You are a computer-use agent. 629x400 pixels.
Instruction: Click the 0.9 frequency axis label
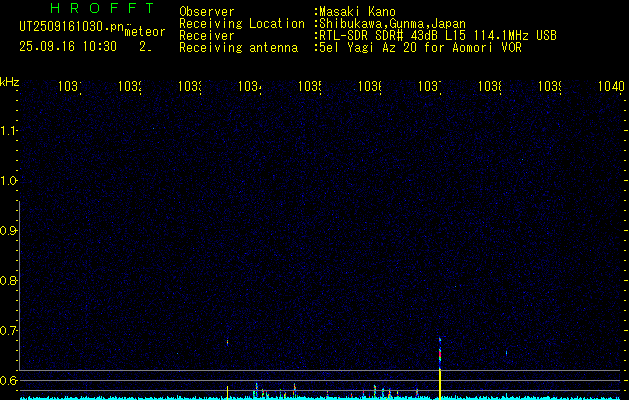[x=8, y=231]
